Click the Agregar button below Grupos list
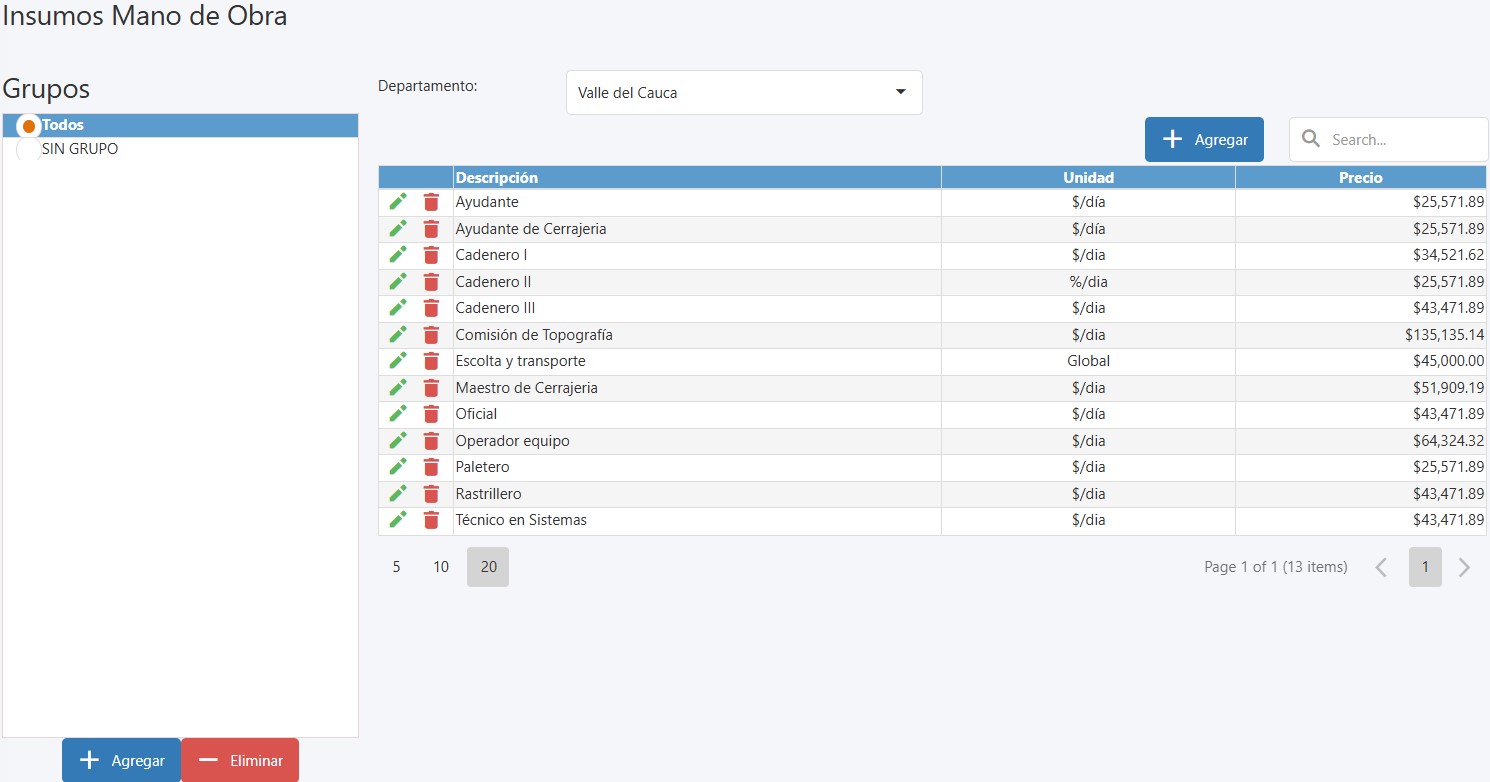 pyautogui.click(x=121, y=760)
